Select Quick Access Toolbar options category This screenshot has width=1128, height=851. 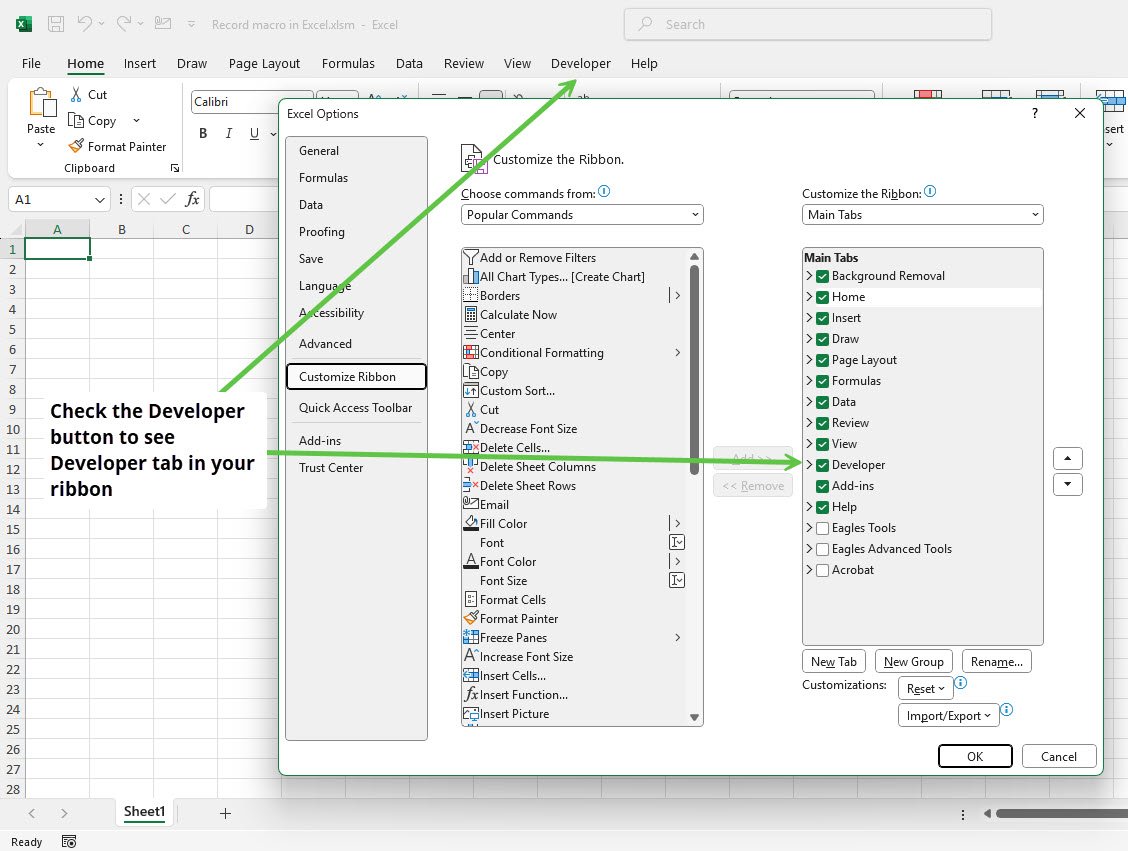tap(355, 408)
